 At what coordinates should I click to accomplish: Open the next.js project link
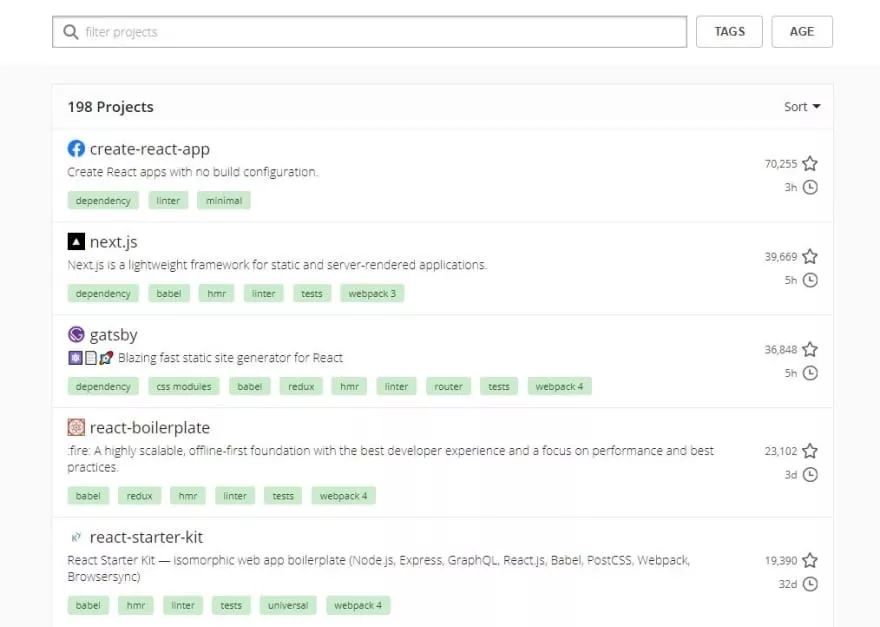click(x=113, y=242)
